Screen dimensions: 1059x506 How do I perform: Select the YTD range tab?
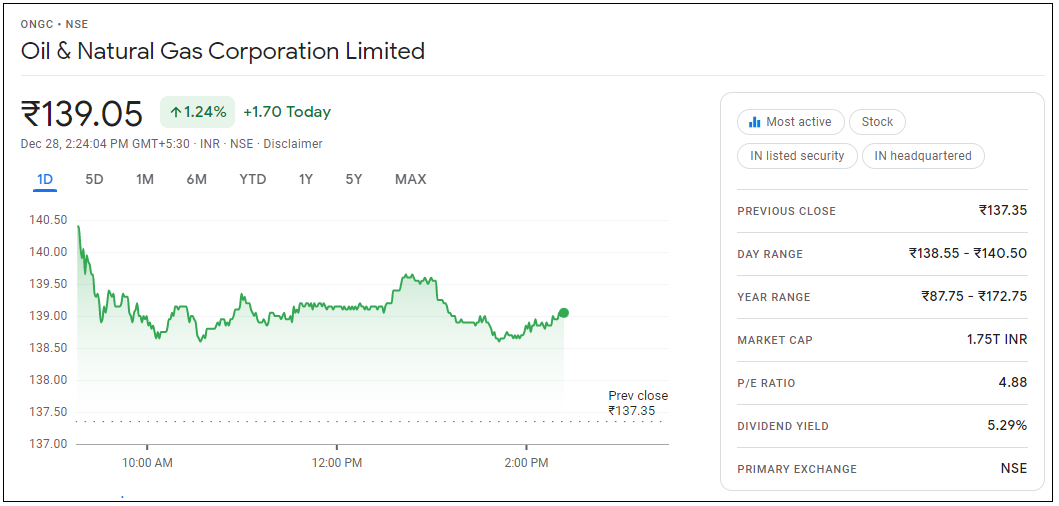tap(253, 179)
